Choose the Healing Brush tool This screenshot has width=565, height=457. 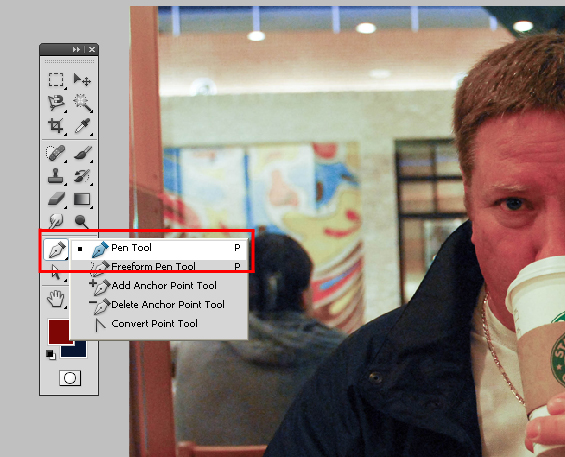click(x=56, y=153)
